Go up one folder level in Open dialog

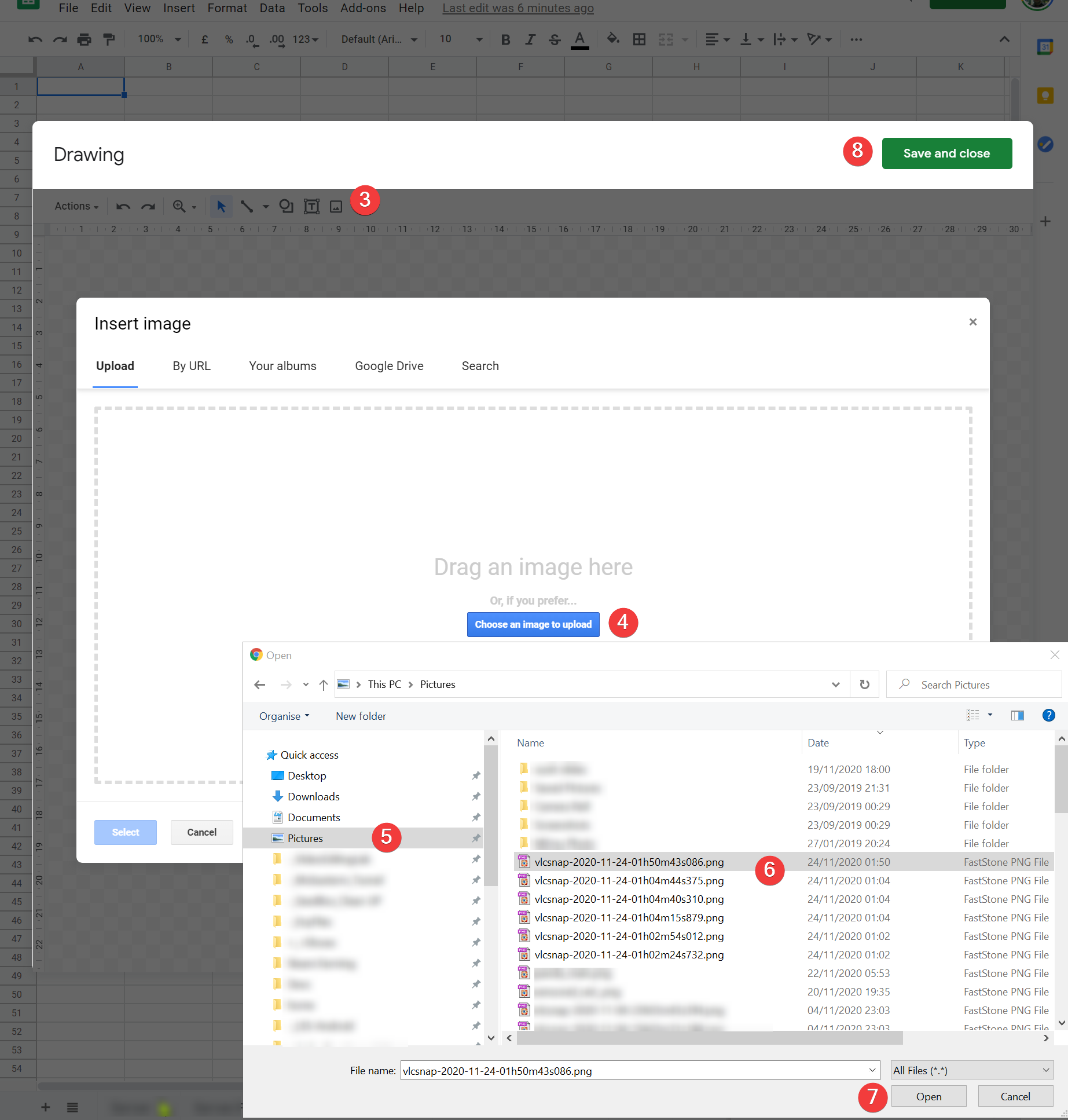(x=324, y=685)
